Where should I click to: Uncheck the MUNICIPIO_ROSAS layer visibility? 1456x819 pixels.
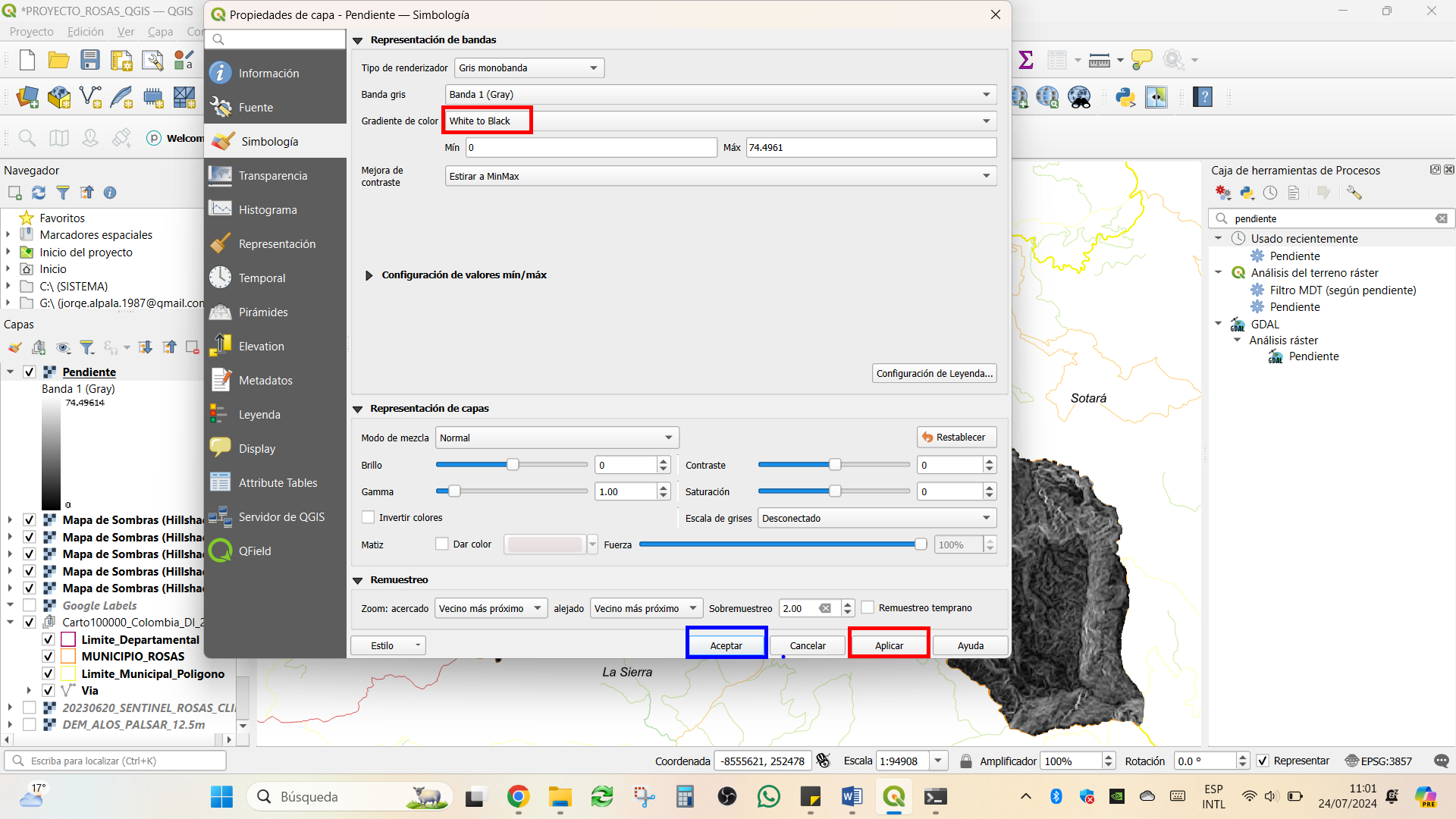[48, 657]
